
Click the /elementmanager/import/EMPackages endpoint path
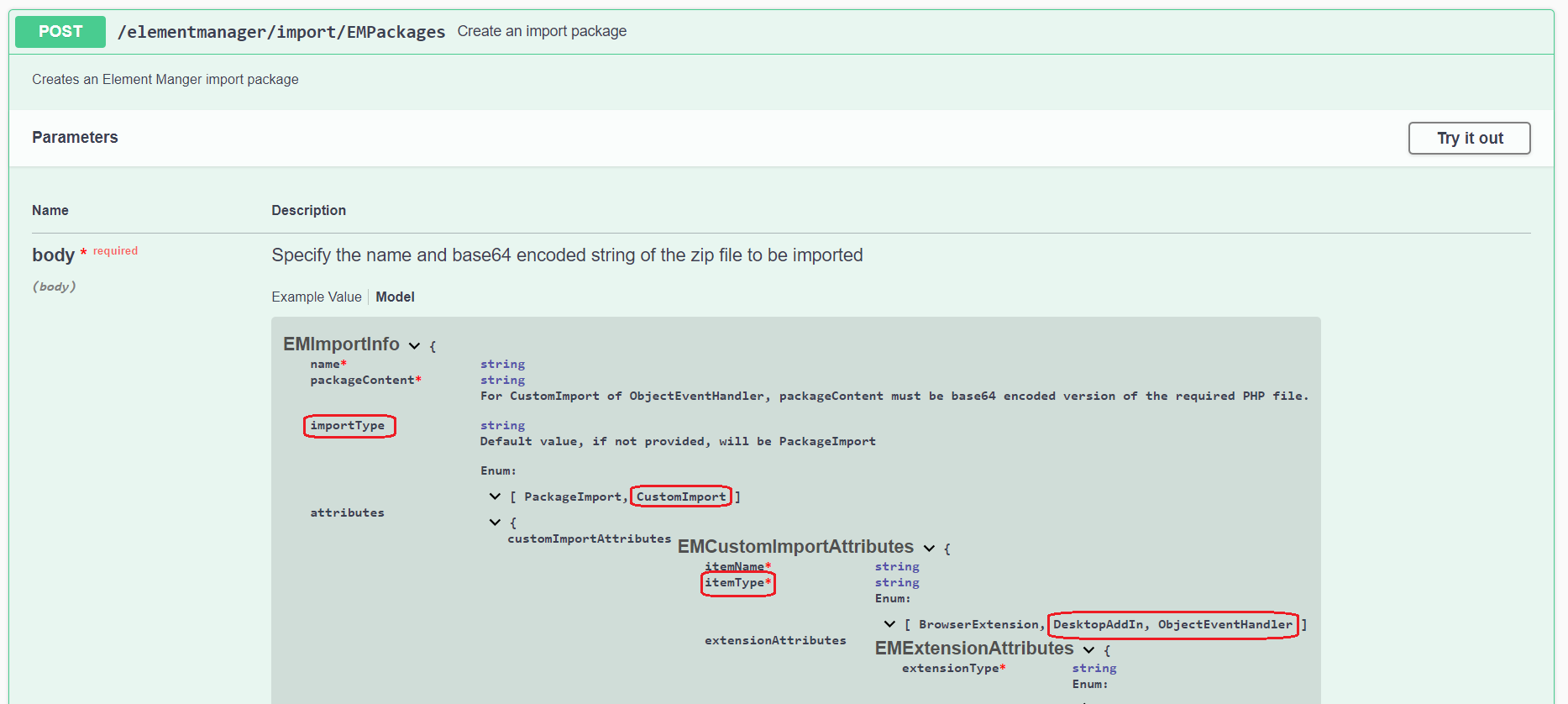point(281,32)
